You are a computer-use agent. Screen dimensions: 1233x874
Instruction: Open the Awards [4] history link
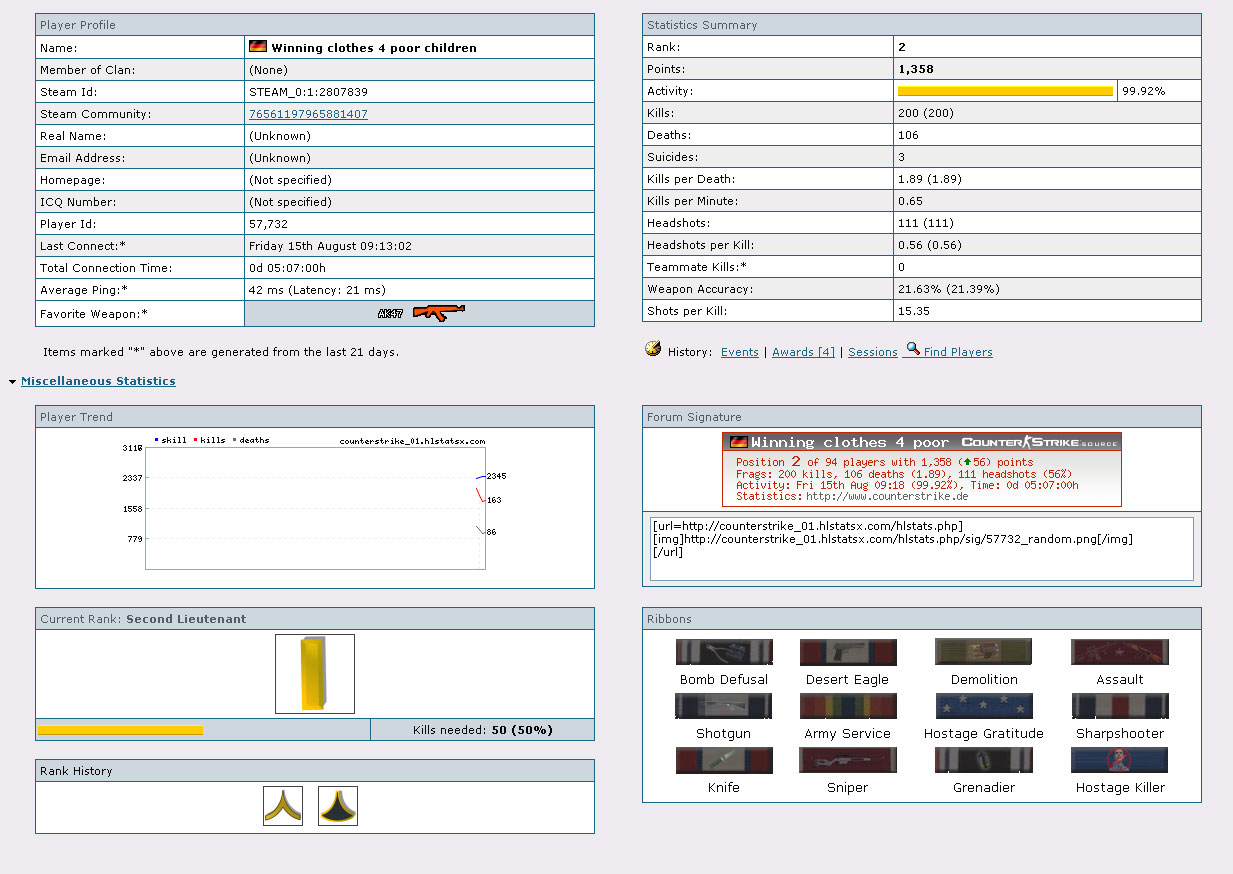click(803, 352)
